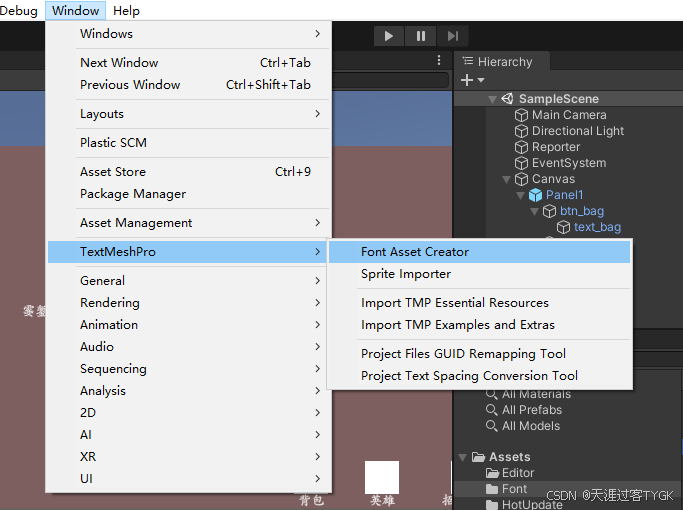Click the white square image above 英雄
683x510 pixels.
point(382,477)
